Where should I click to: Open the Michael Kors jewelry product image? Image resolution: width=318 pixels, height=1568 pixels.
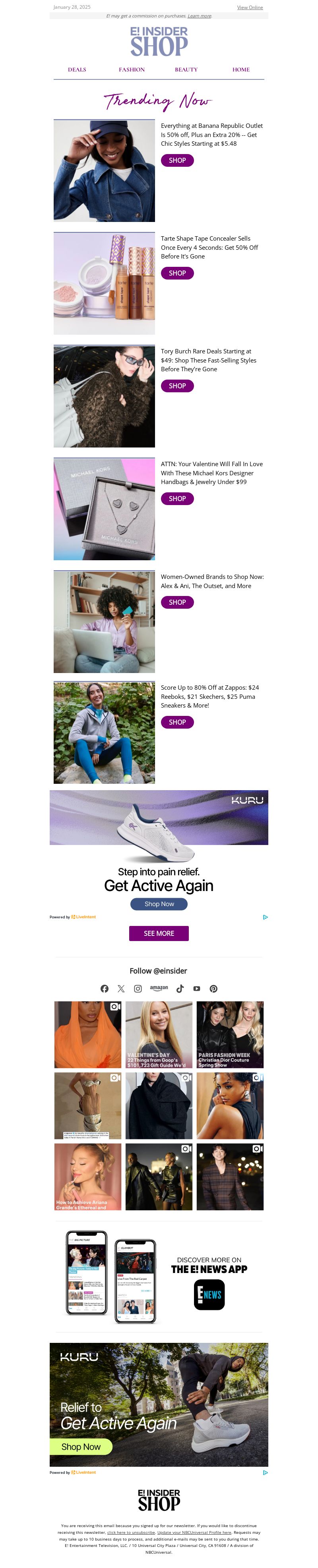tap(104, 509)
